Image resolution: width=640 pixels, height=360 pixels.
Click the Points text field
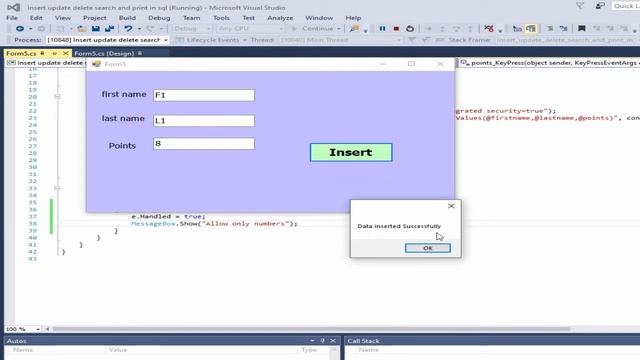pyautogui.click(x=204, y=143)
